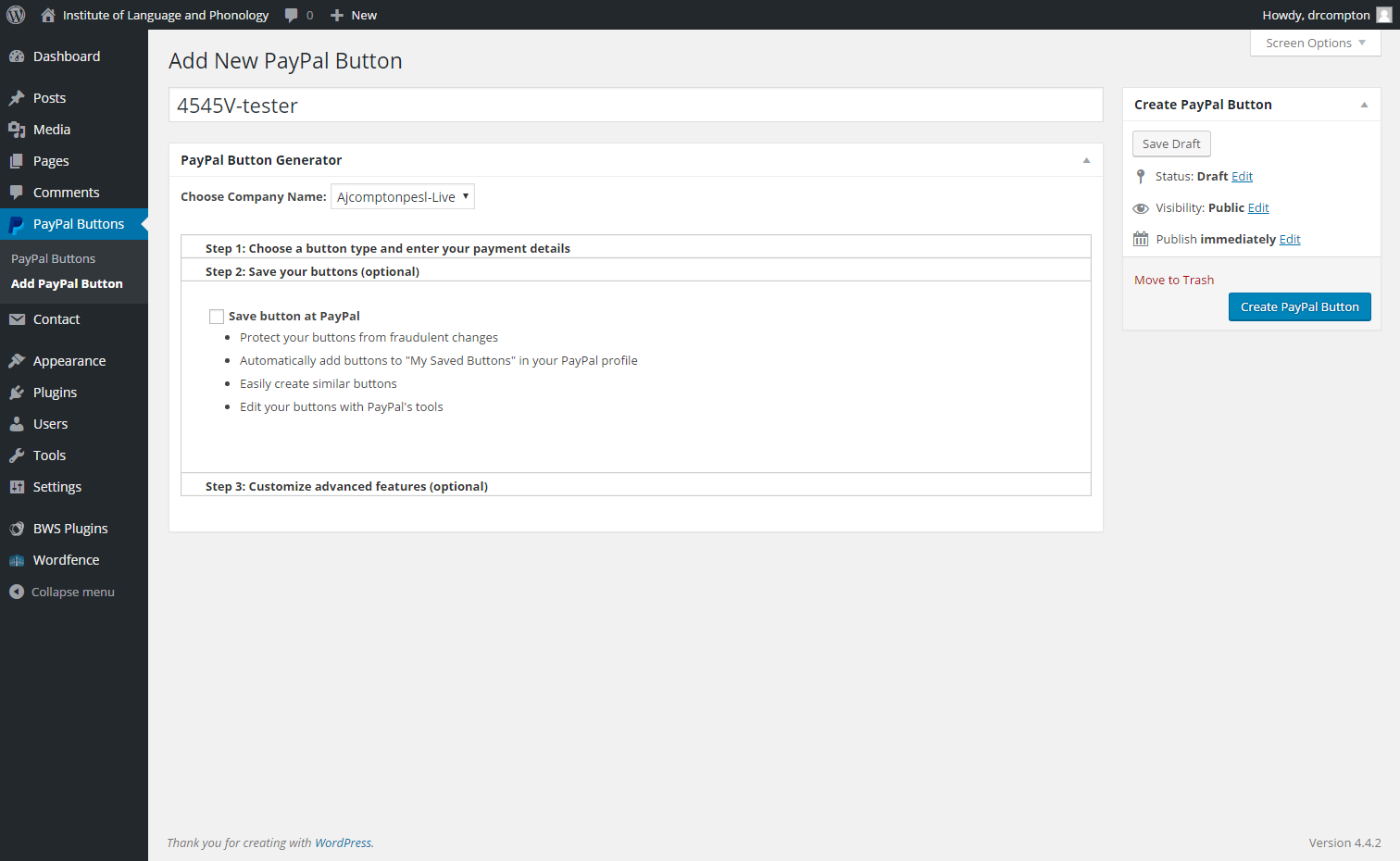Open the WordPress footer link
The image size is (1400, 861).
tap(343, 842)
